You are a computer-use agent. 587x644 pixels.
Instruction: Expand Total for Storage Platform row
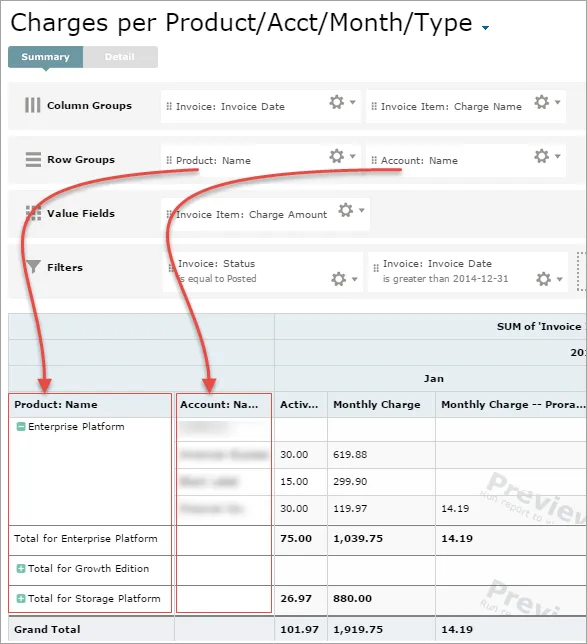pyautogui.click(x=21, y=598)
